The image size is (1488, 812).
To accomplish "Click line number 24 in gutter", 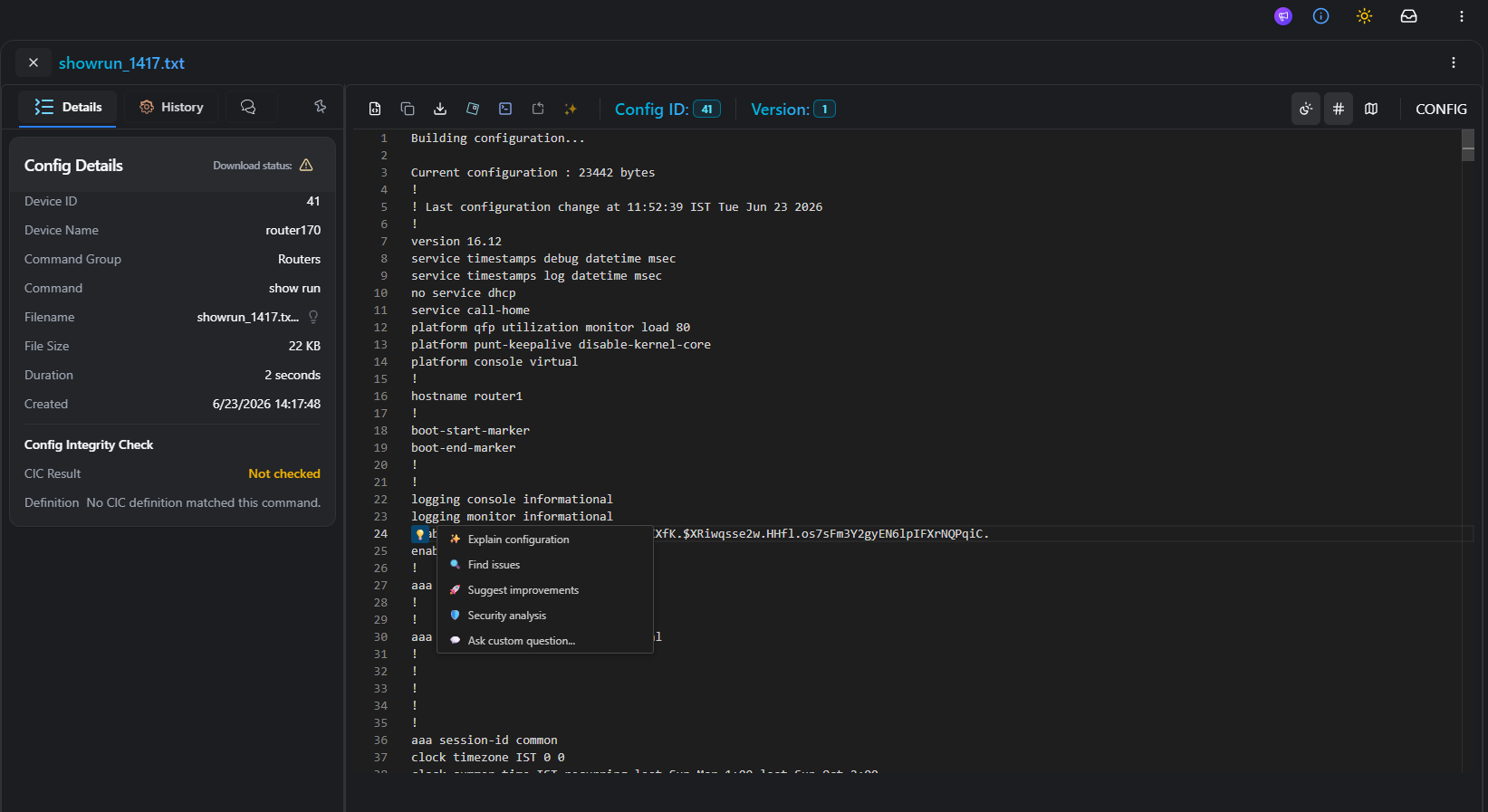I will 380,534.
